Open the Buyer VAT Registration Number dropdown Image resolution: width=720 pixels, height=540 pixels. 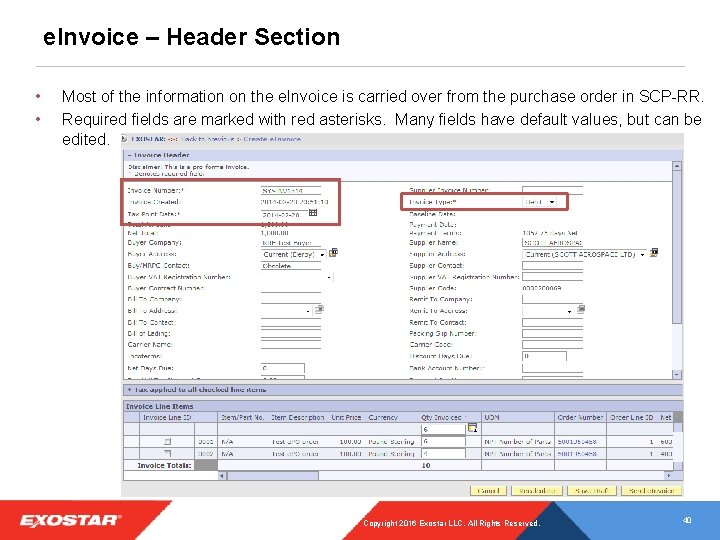coord(329,277)
